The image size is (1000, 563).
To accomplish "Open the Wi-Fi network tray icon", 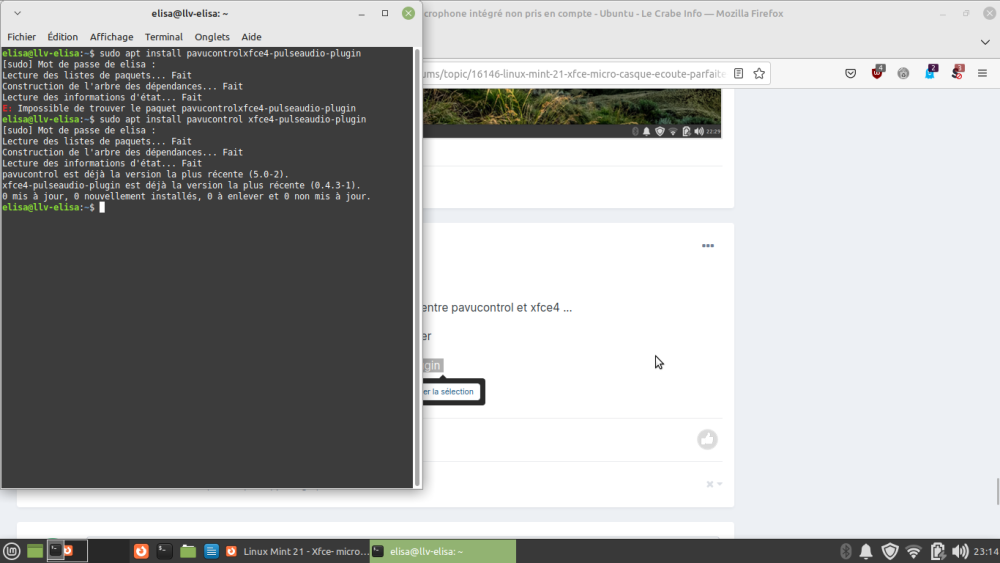I will tap(913, 551).
